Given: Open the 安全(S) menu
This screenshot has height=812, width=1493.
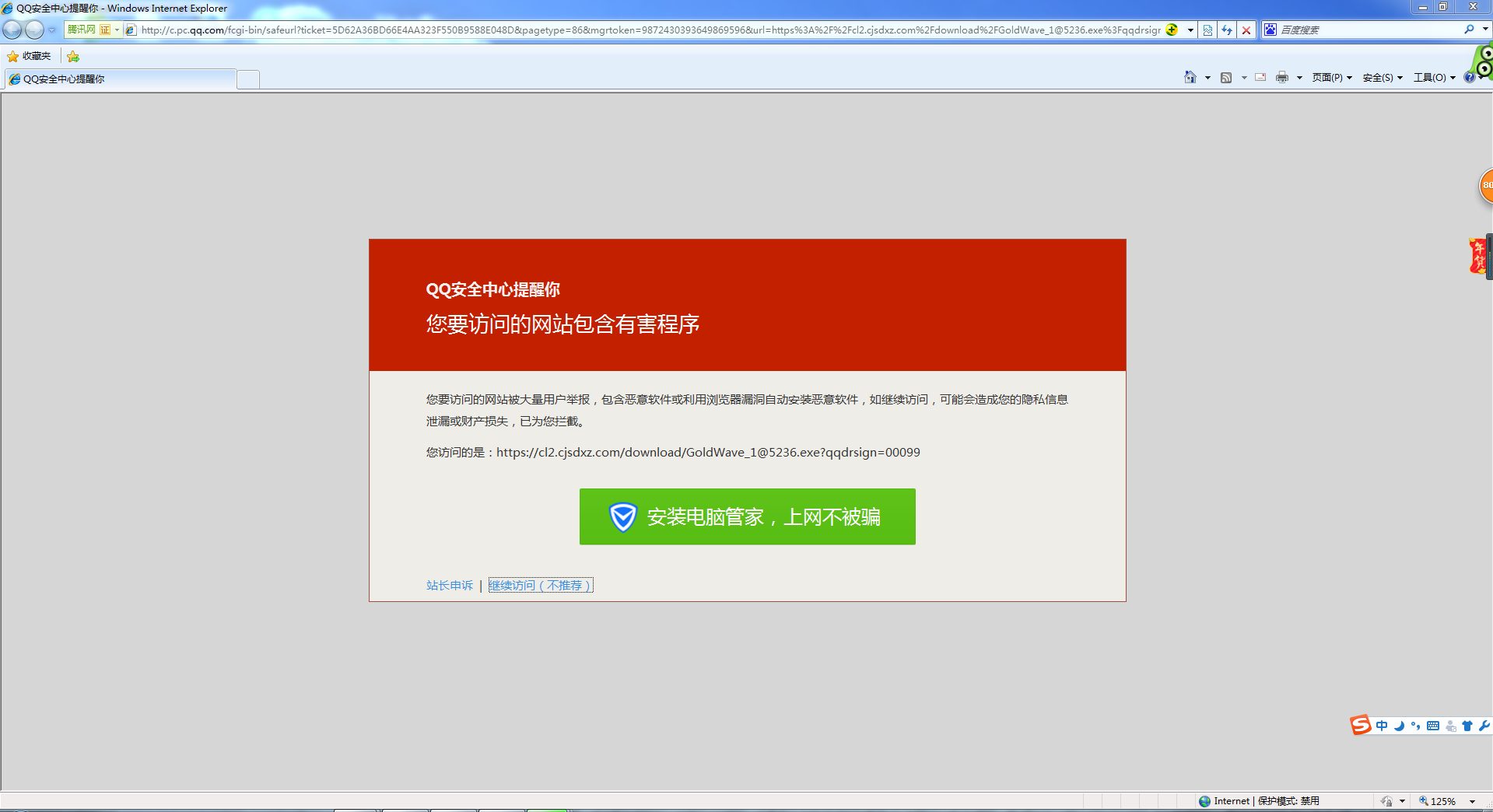Looking at the screenshot, I should tap(1383, 78).
